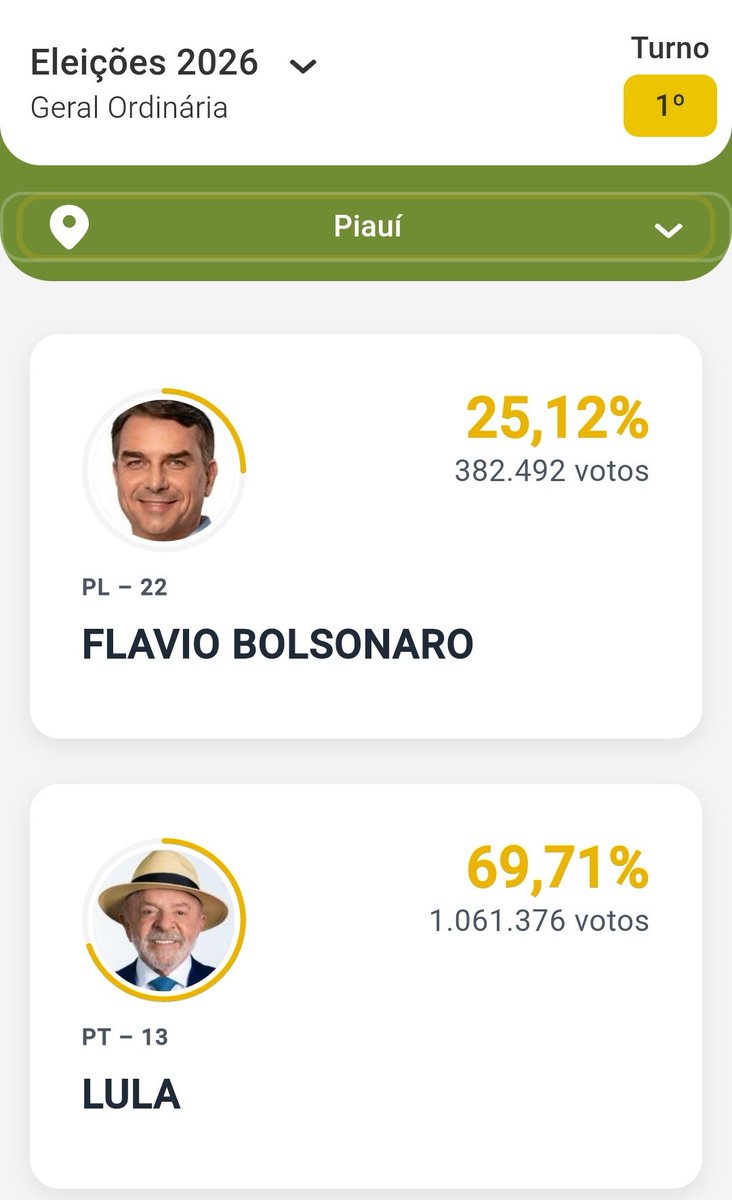The height and width of the screenshot is (1200, 732).
Task: Open the Flavio Bolsonaro result card
Action: 366,536
